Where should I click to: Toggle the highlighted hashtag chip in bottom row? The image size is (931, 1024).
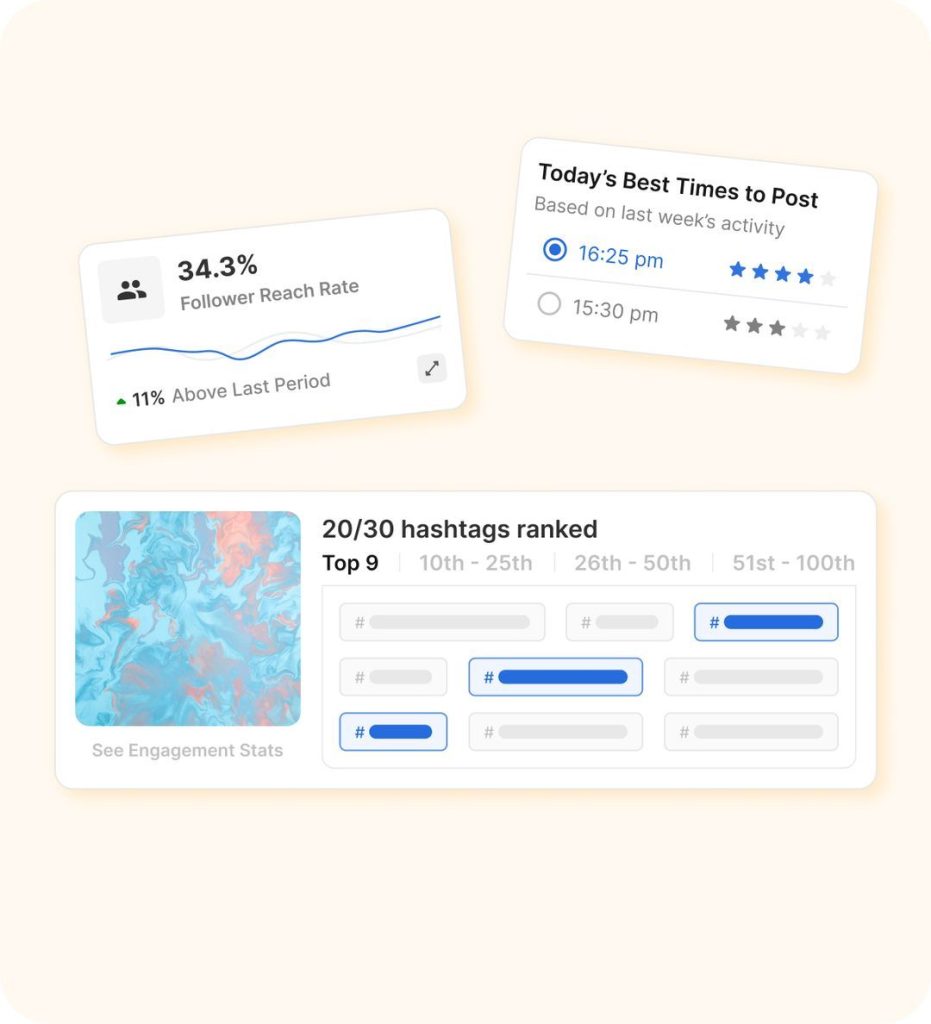pos(393,731)
